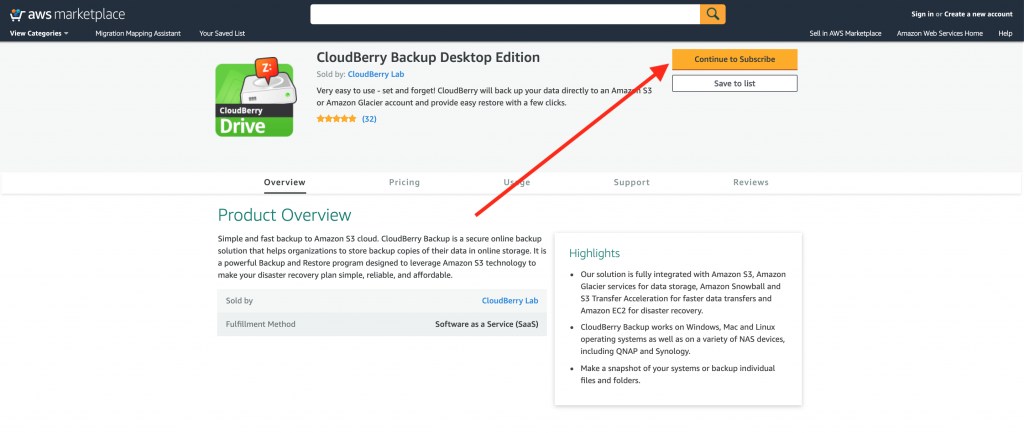Click the five-star rating icons

coord(336,119)
